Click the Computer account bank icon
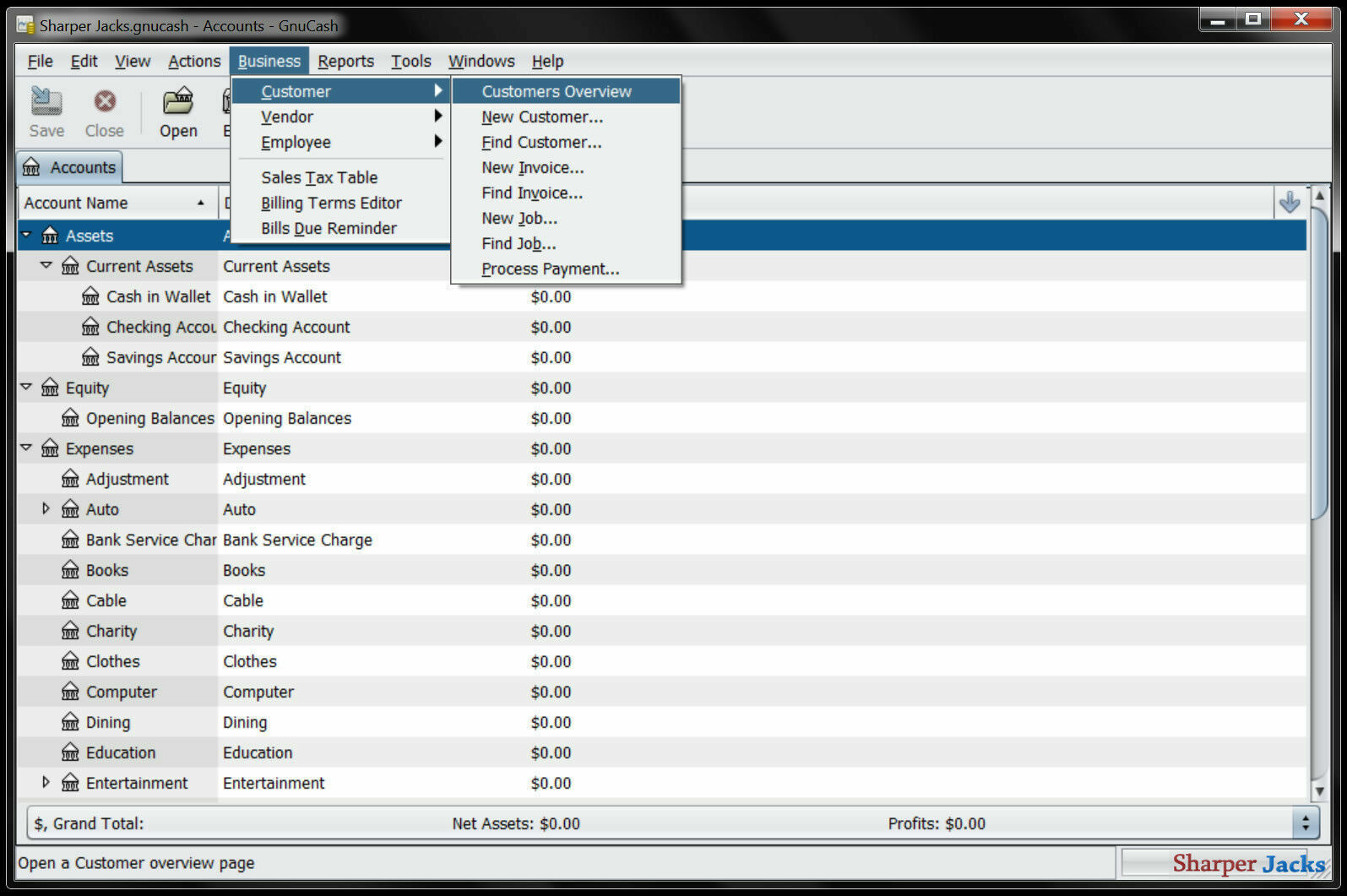 coord(70,692)
